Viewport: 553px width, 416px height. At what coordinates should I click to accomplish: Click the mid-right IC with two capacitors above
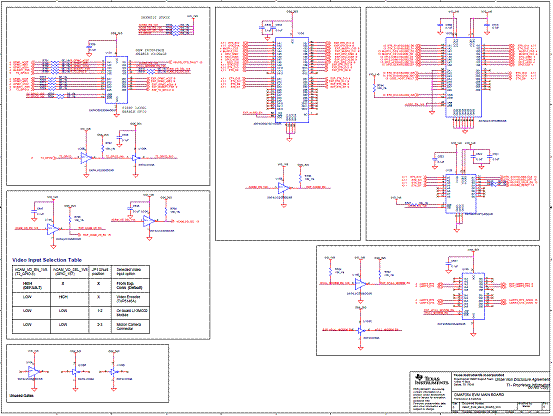point(461,194)
